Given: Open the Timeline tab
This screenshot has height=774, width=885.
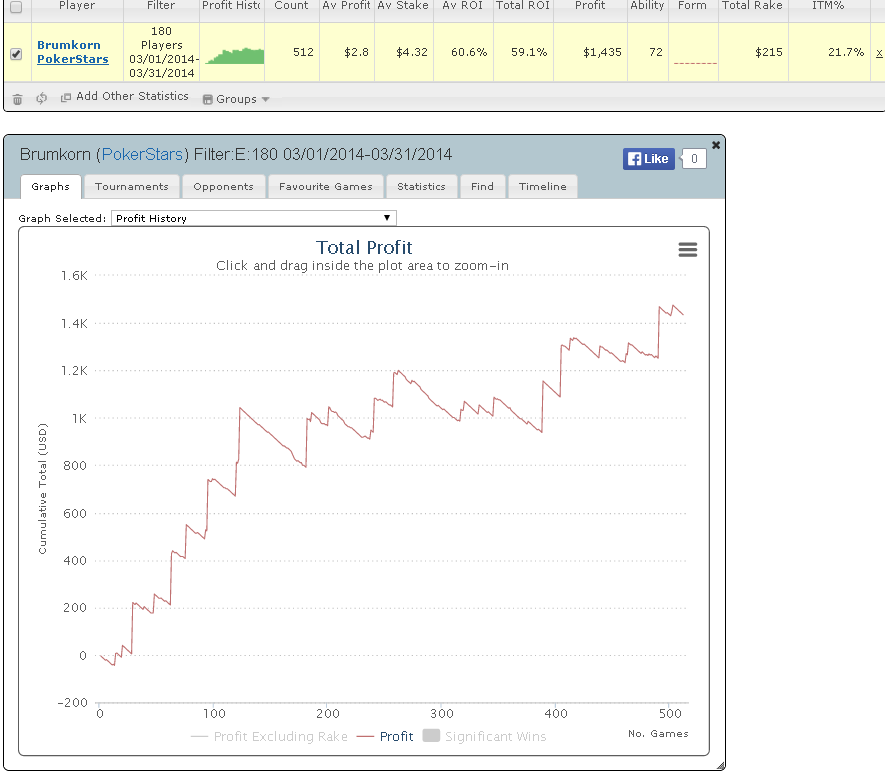Looking at the screenshot, I should (x=542, y=186).
